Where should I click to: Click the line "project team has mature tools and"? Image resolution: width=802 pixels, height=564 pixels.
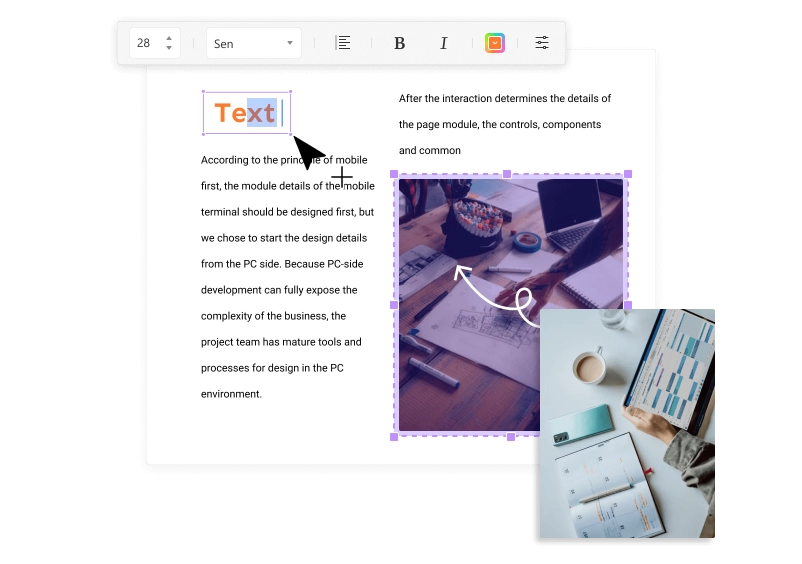click(281, 342)
